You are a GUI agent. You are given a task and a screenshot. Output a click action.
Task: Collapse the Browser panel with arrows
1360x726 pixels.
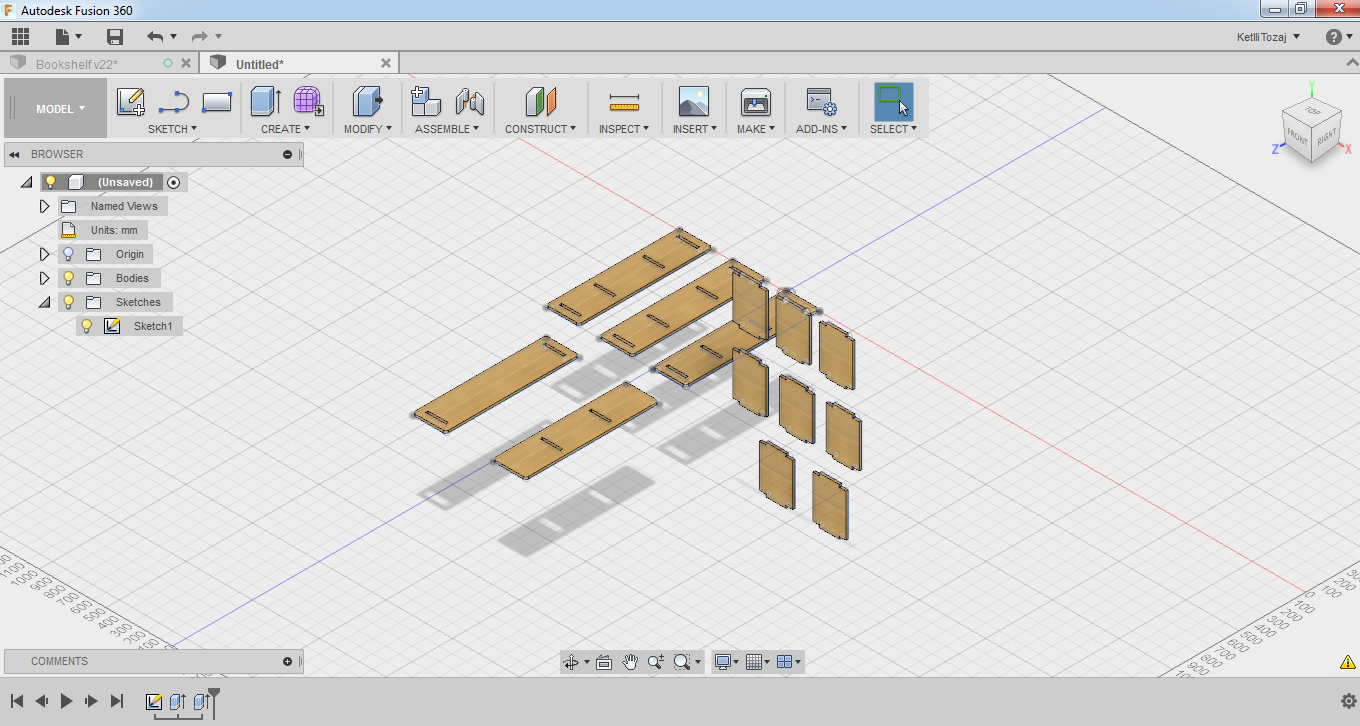[15, 154]
